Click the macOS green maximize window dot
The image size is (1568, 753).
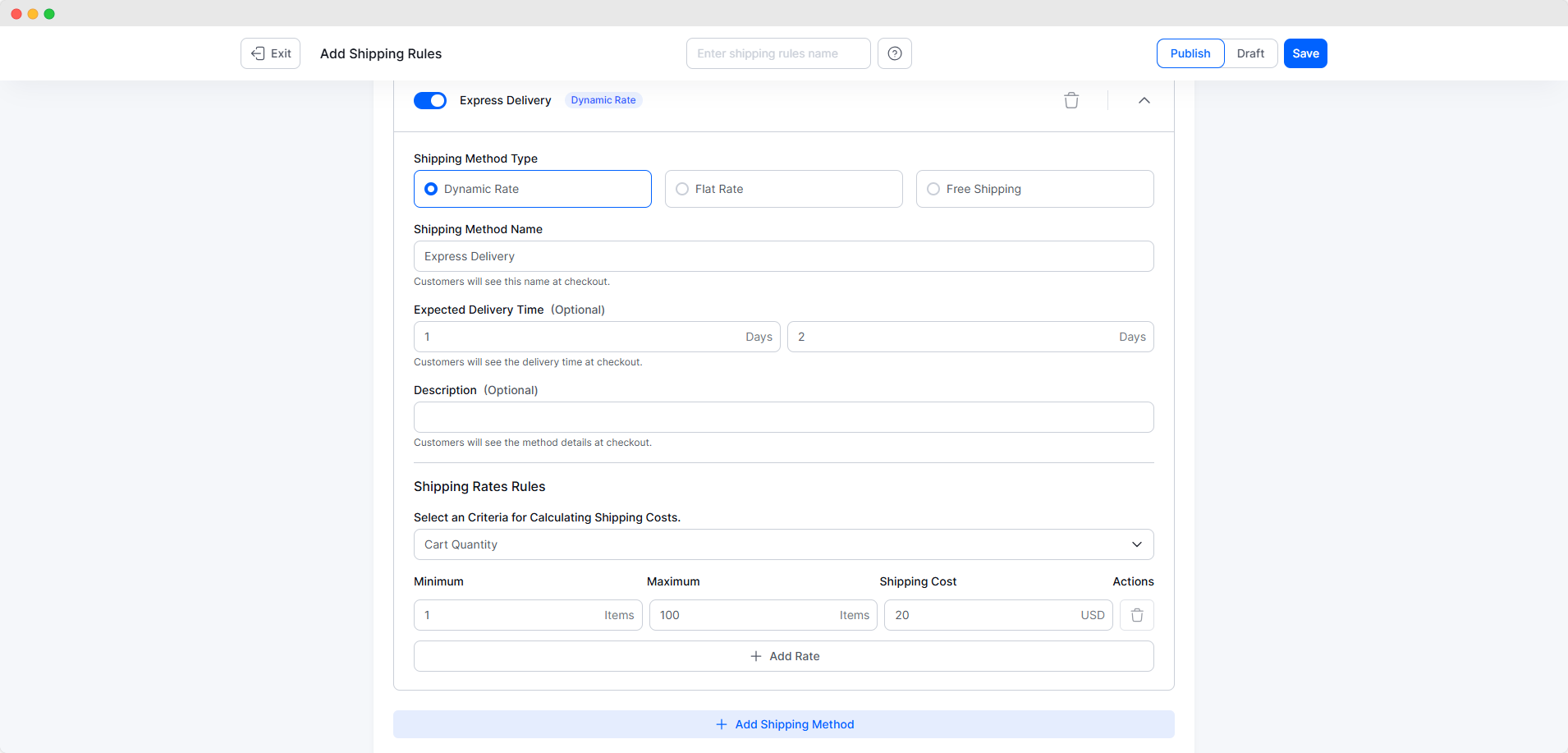click(49, 14)
